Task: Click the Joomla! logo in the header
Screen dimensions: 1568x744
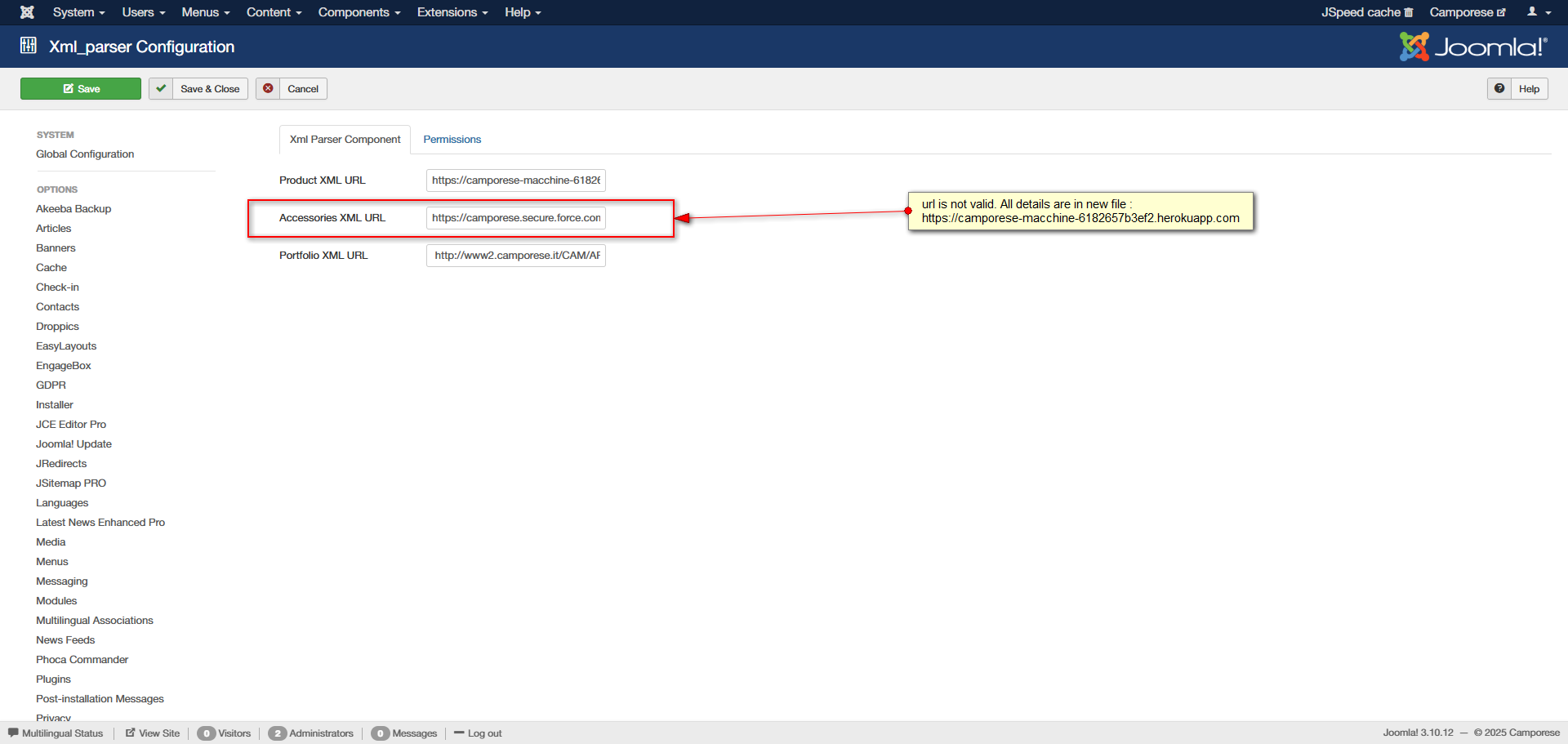Action: [1473, 47]
